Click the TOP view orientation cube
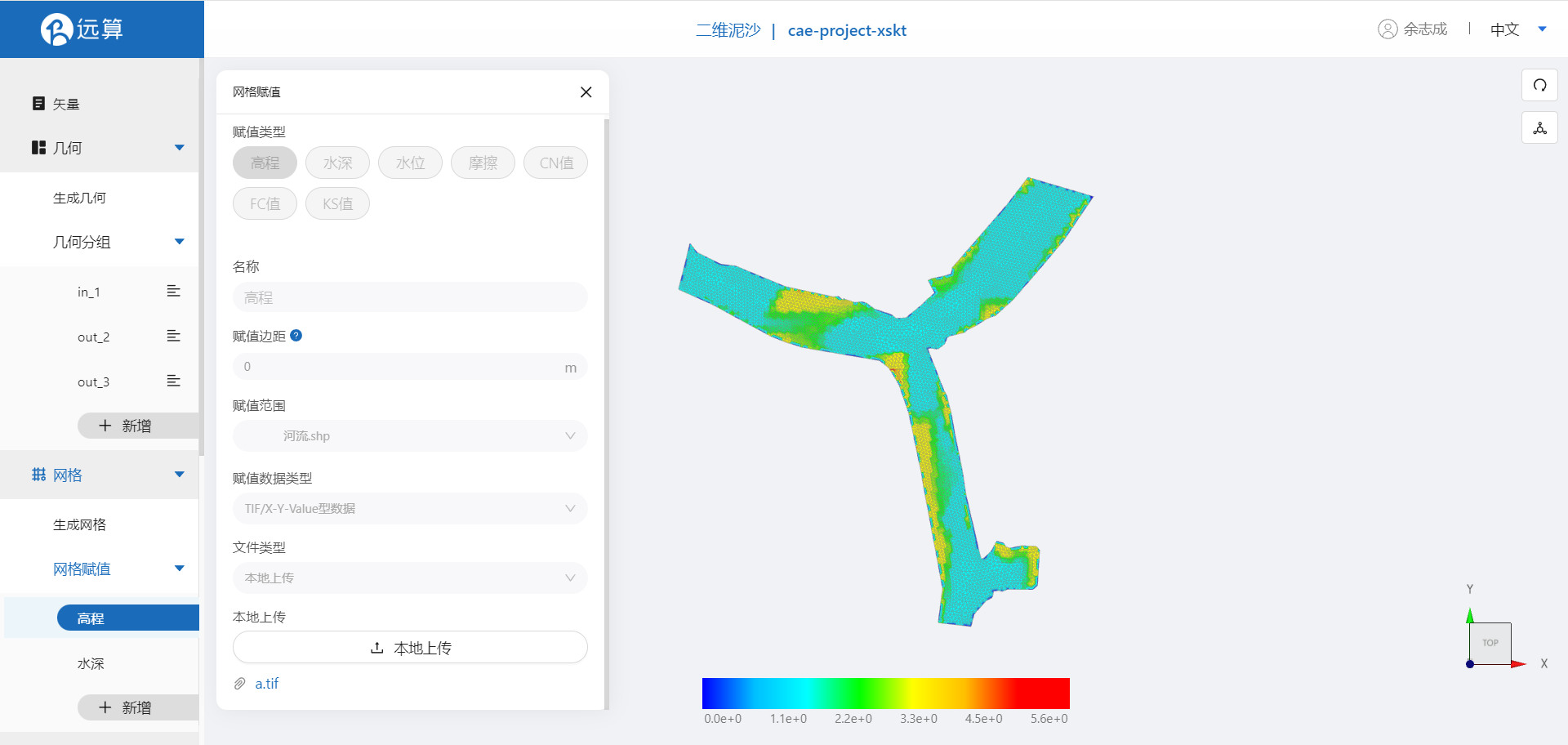The image size is (1568, 745). [x=1490, y=643]
